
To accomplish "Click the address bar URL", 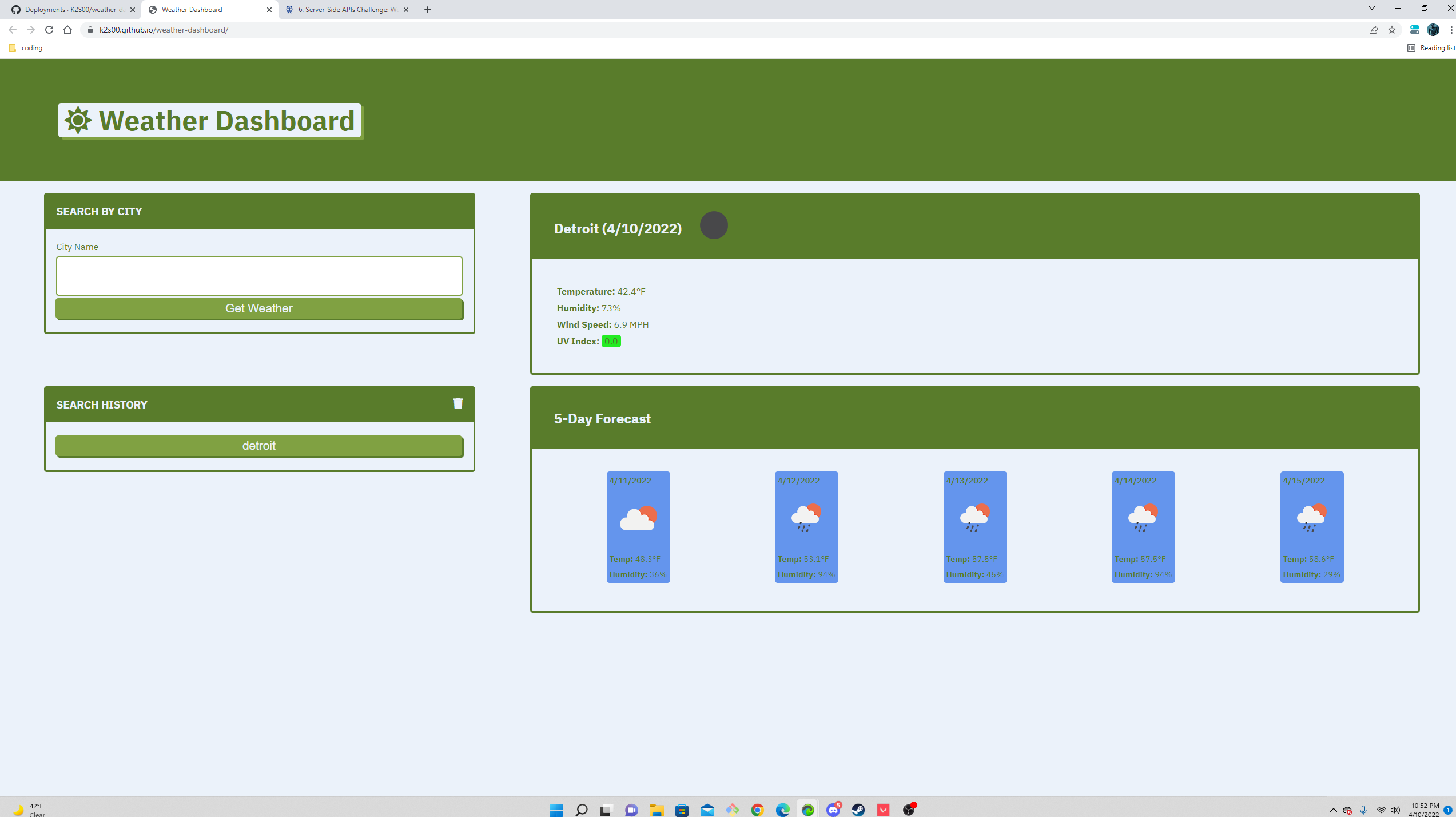I will click(x=164, y=30).
